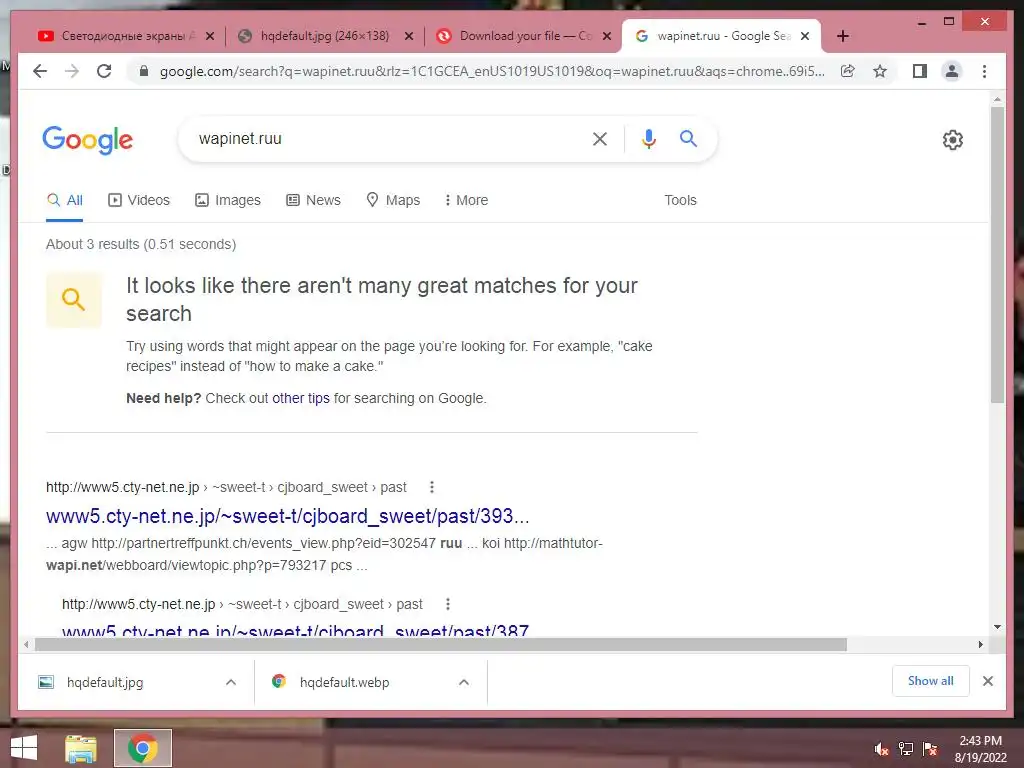Reload the current page
1024x768 pixels.
[104, 71]
